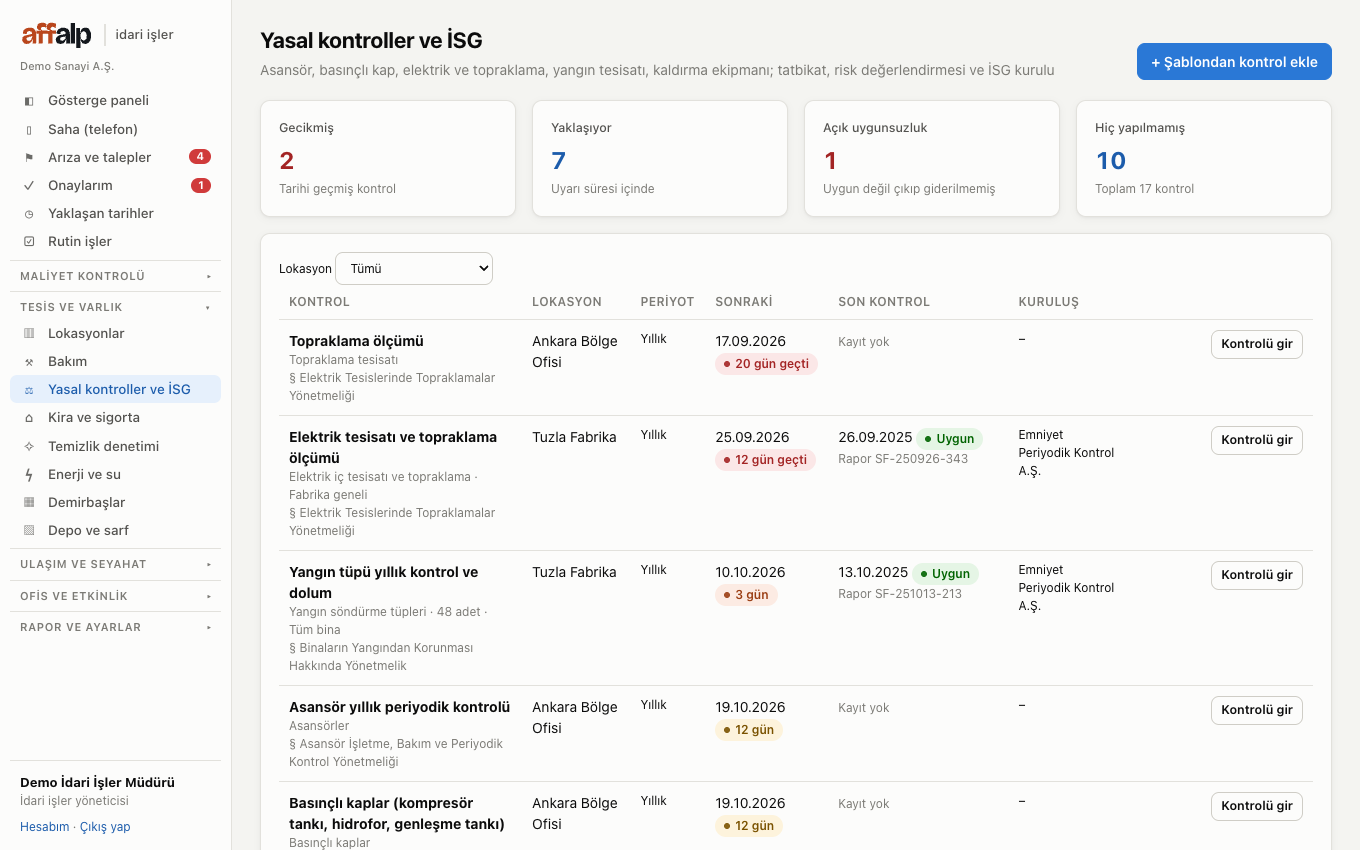This screenshot has height=850, width=1360.
Task: Click Kontrolü gir for Topraklama ölçümü
Action: click(1257, 344)
